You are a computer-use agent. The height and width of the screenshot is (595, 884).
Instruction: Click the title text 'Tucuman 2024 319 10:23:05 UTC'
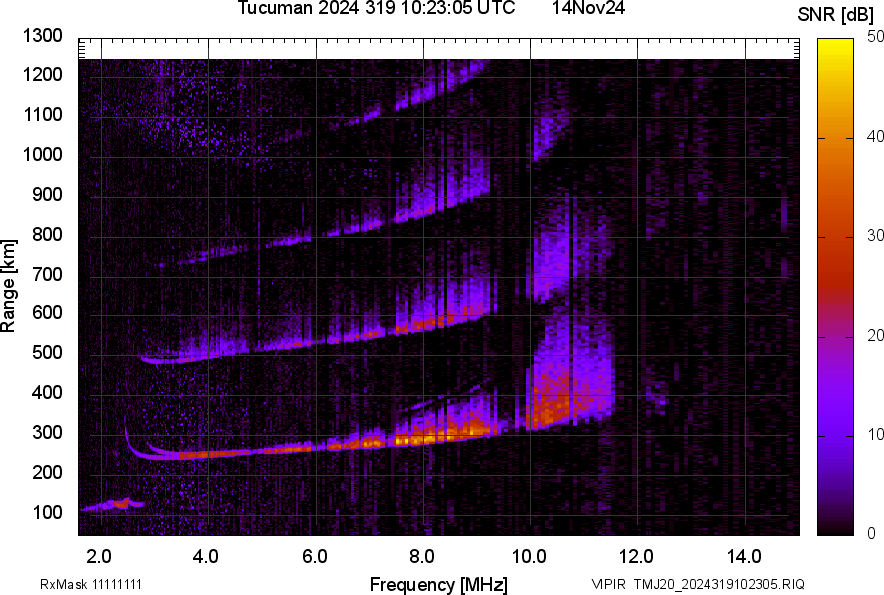point(376,8)
